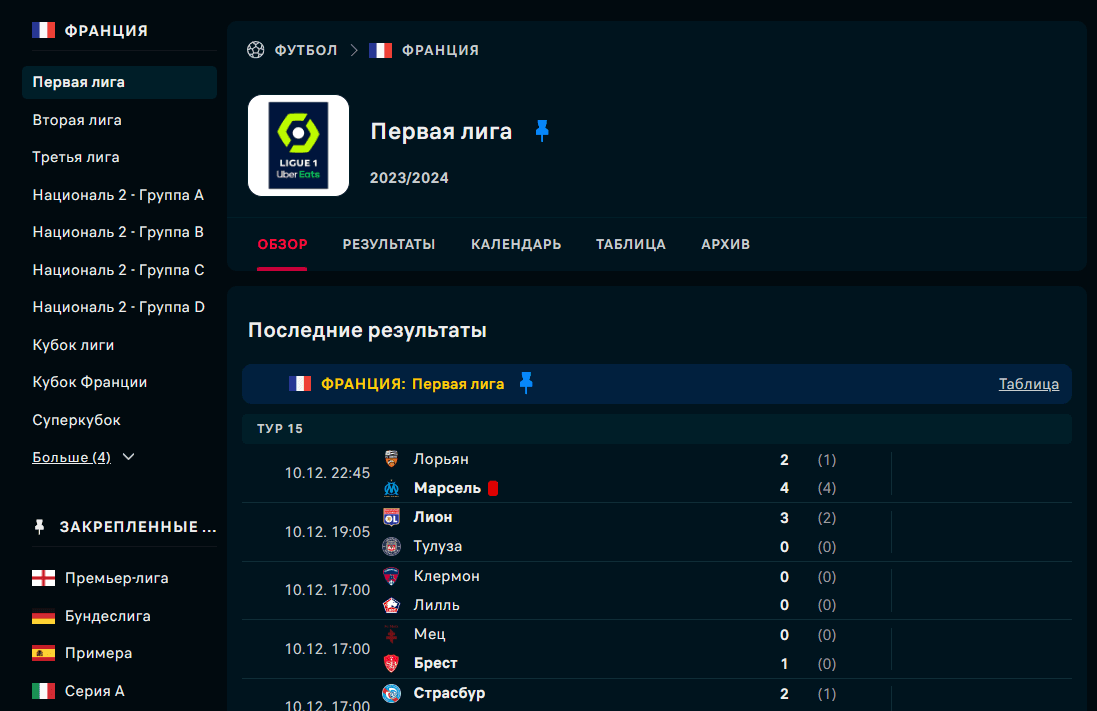1097x711 pixels.
Task: Click pin icon beside ЗАКРЕПЛЕННЫЕ heading
Action: tap(40, 526)
